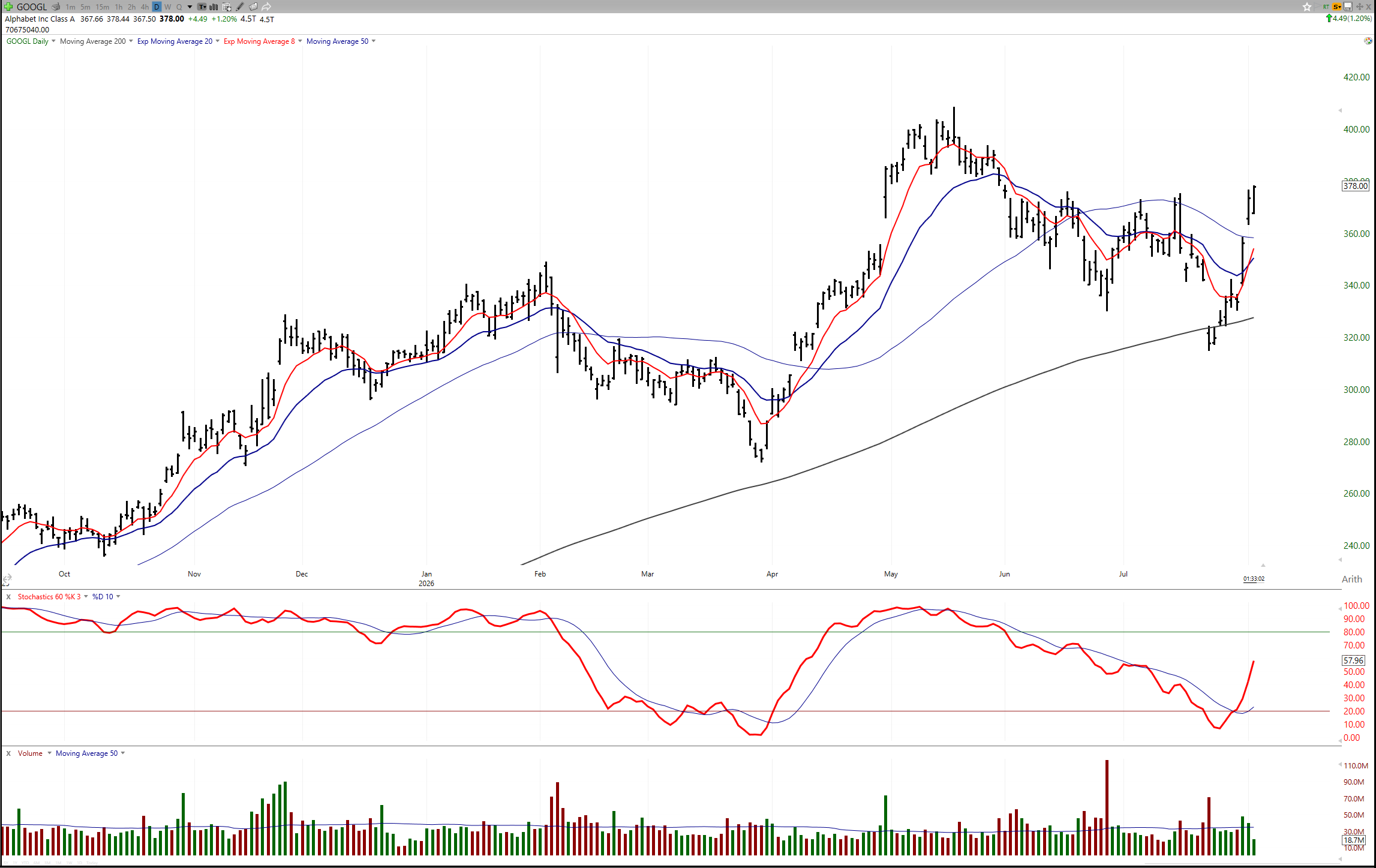
Task: Favorite GOOGL with the star icon
Action: pos(1307,7)
